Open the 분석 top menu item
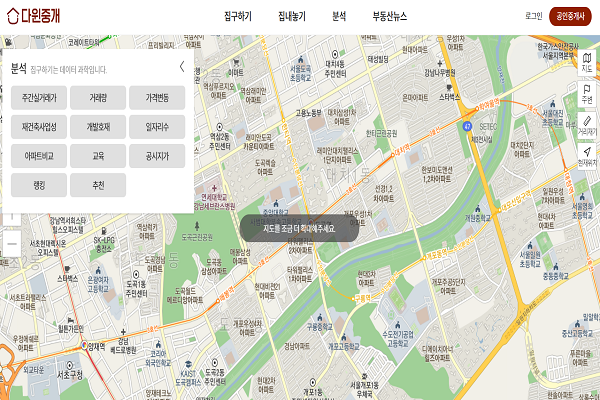Screen dimensions: 600x400 tap(339, 16)
